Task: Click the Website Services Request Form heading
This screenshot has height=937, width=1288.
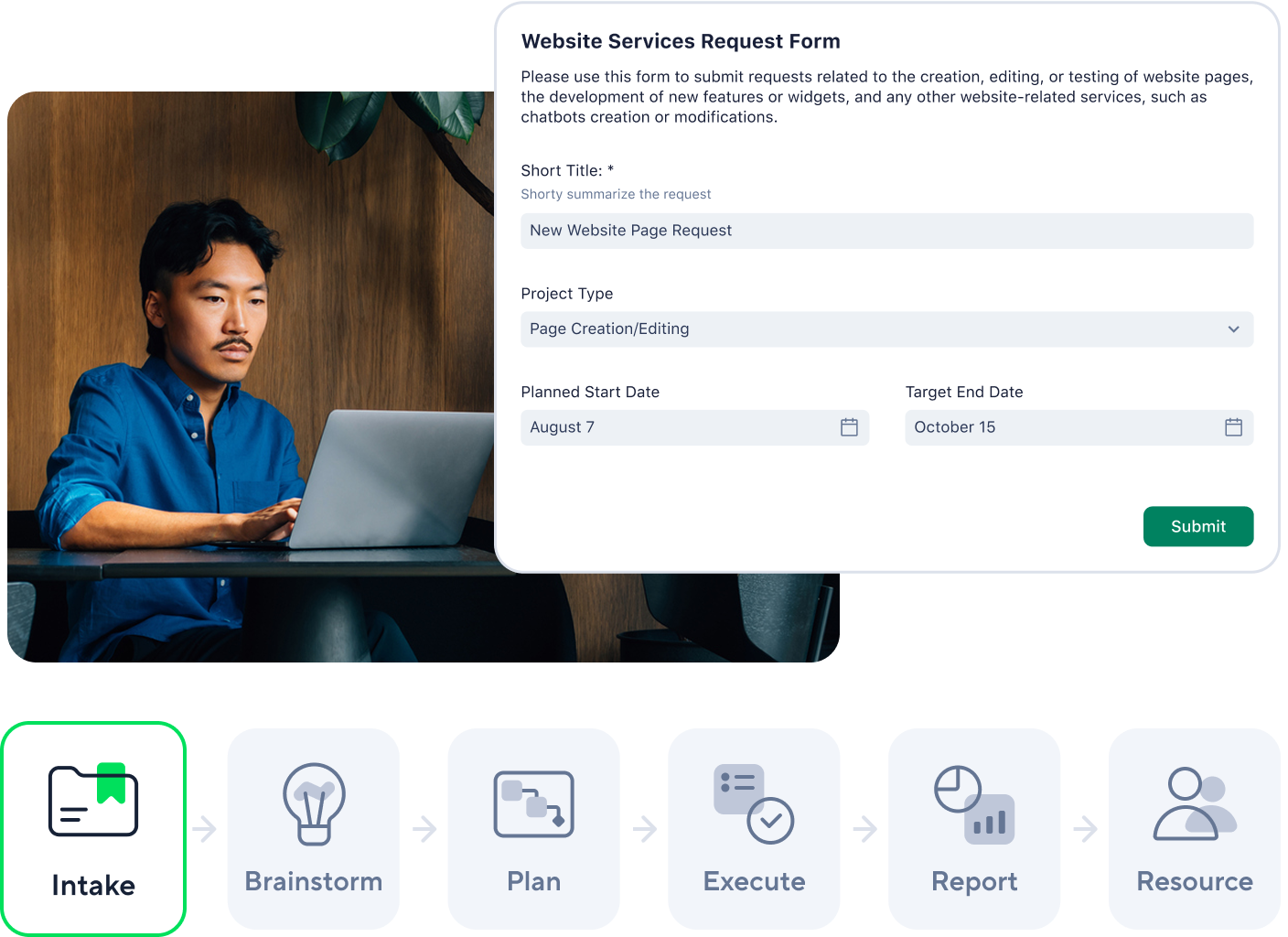Action: (x=681, y=41)
